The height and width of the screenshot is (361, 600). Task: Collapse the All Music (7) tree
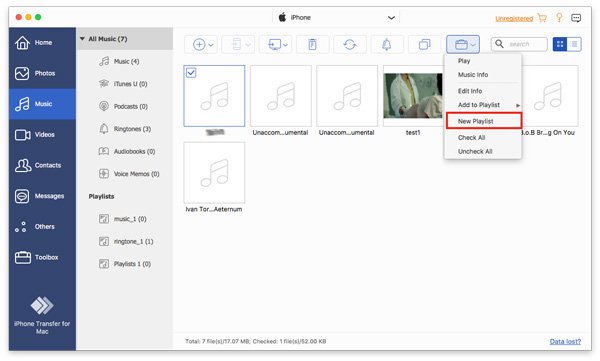(82, 39)
